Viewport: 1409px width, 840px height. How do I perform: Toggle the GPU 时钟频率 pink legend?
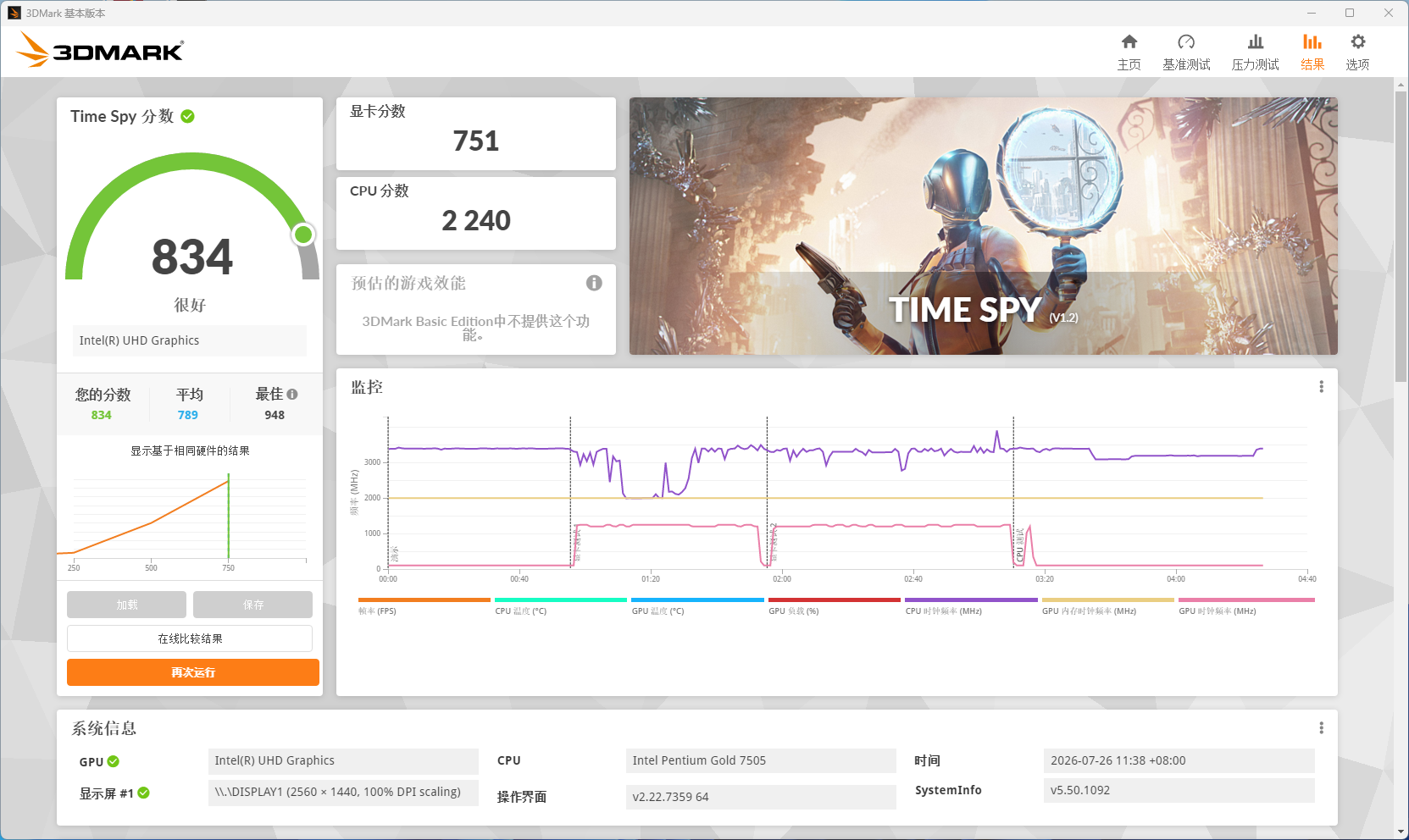(x=1246, y=606)
